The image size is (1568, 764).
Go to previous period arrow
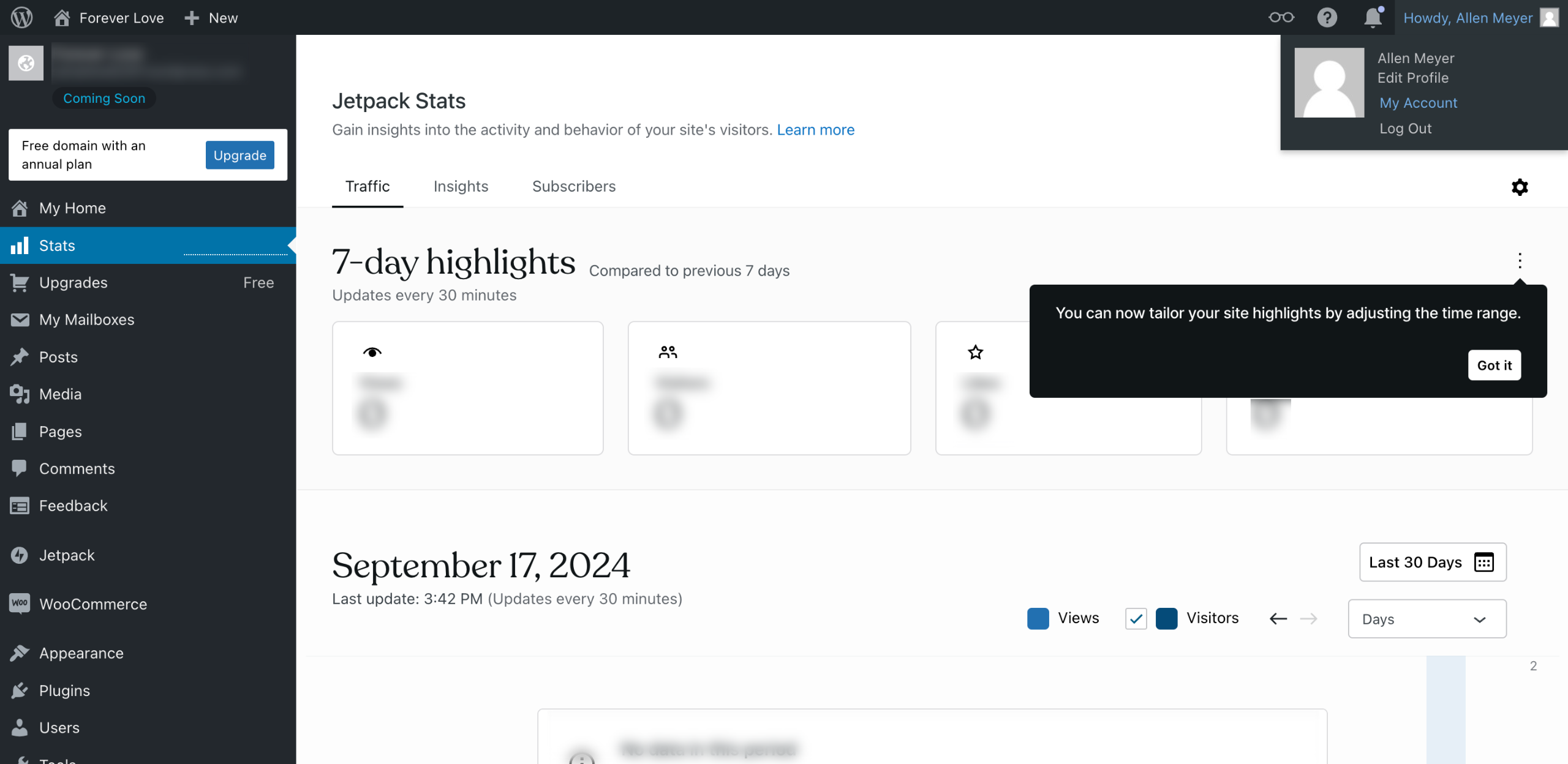coord(1278,618)
